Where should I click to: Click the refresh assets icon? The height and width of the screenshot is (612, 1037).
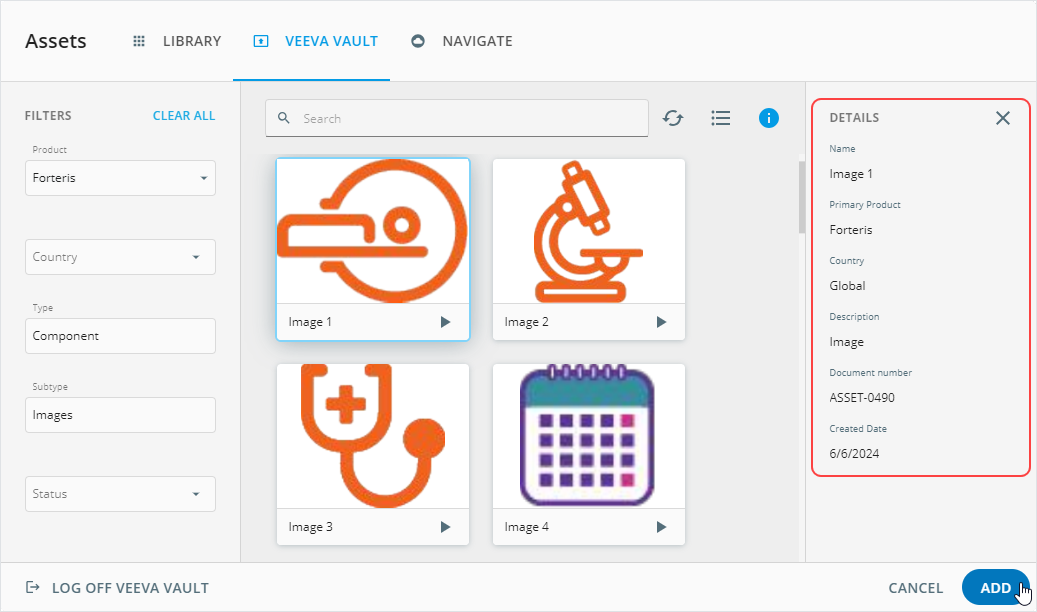click(673, 118)
